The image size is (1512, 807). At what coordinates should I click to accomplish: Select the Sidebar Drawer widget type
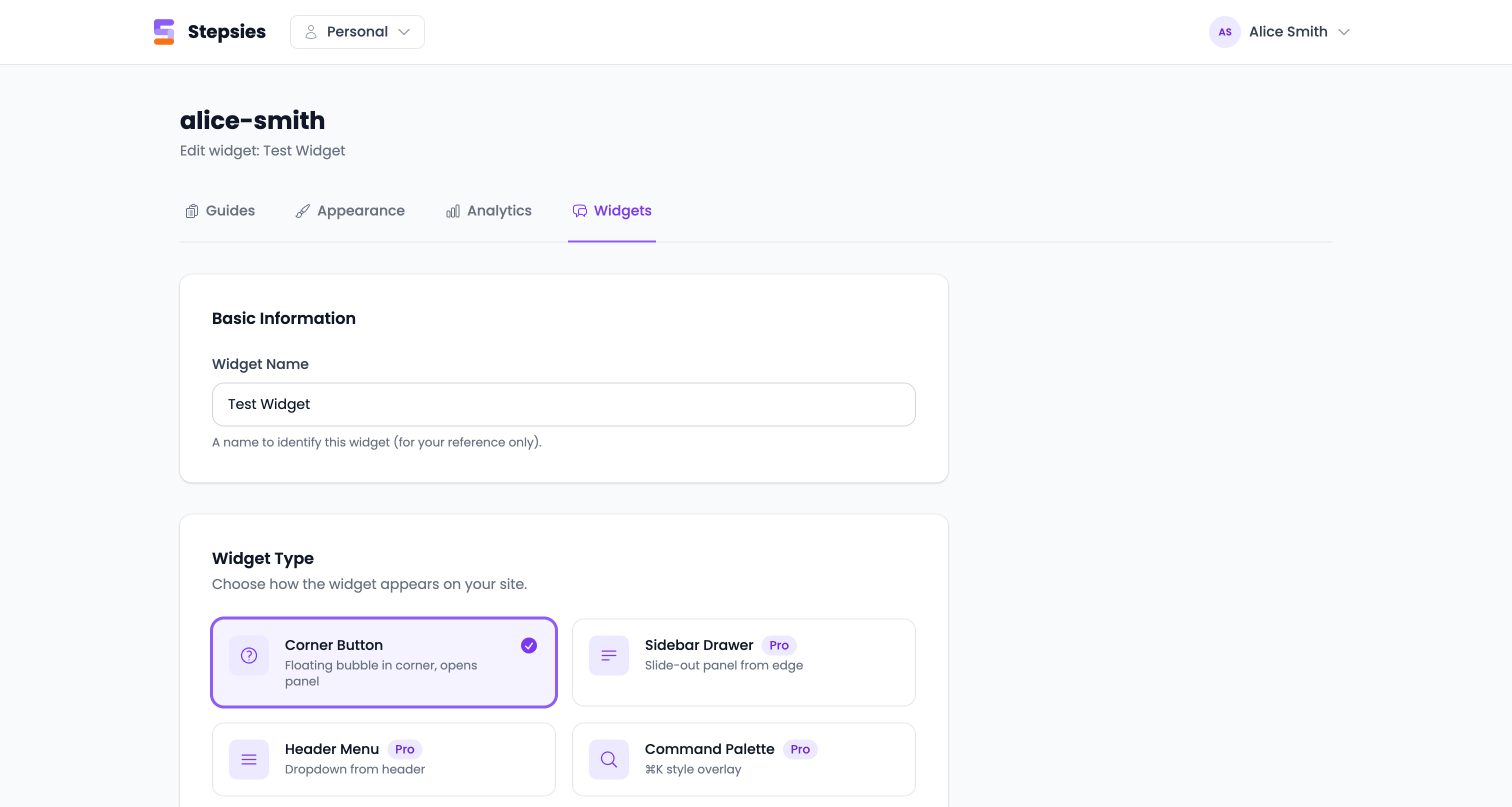(743, 662)
